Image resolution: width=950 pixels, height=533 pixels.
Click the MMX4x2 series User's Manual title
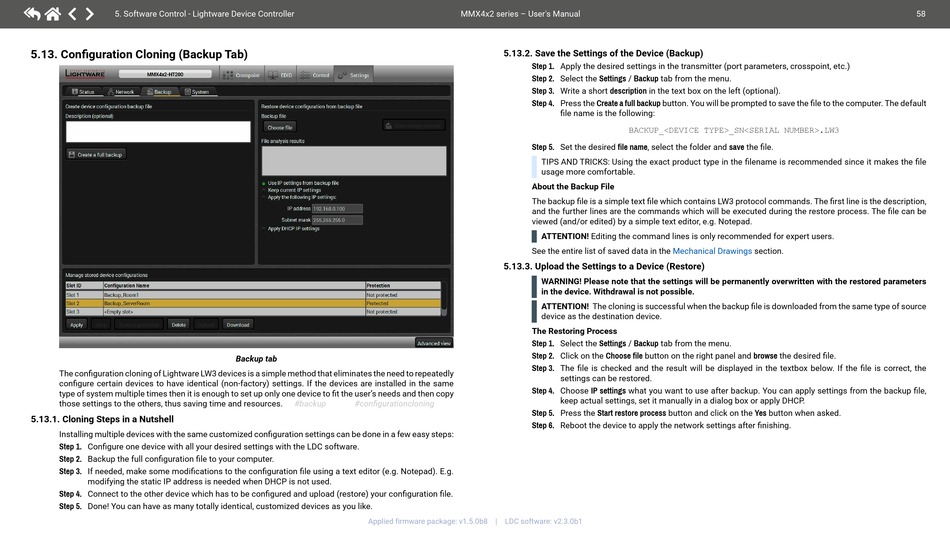tap(520, 13)
